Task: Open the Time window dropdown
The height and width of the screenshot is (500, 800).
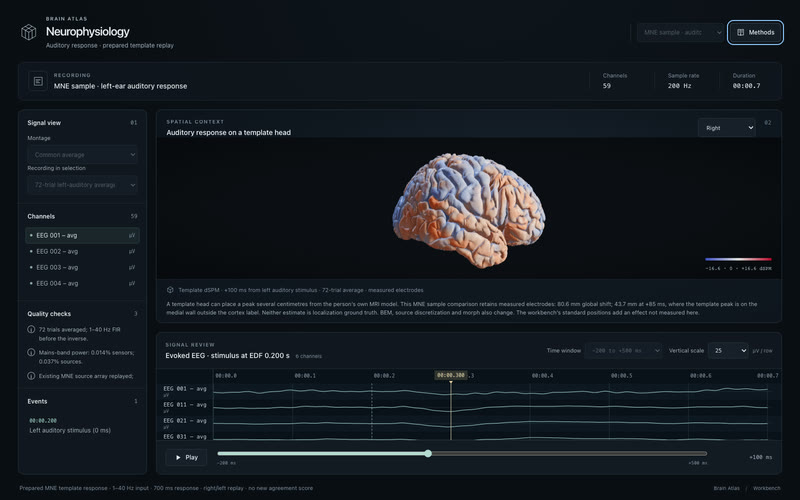Action: click(x=623, y=351)
